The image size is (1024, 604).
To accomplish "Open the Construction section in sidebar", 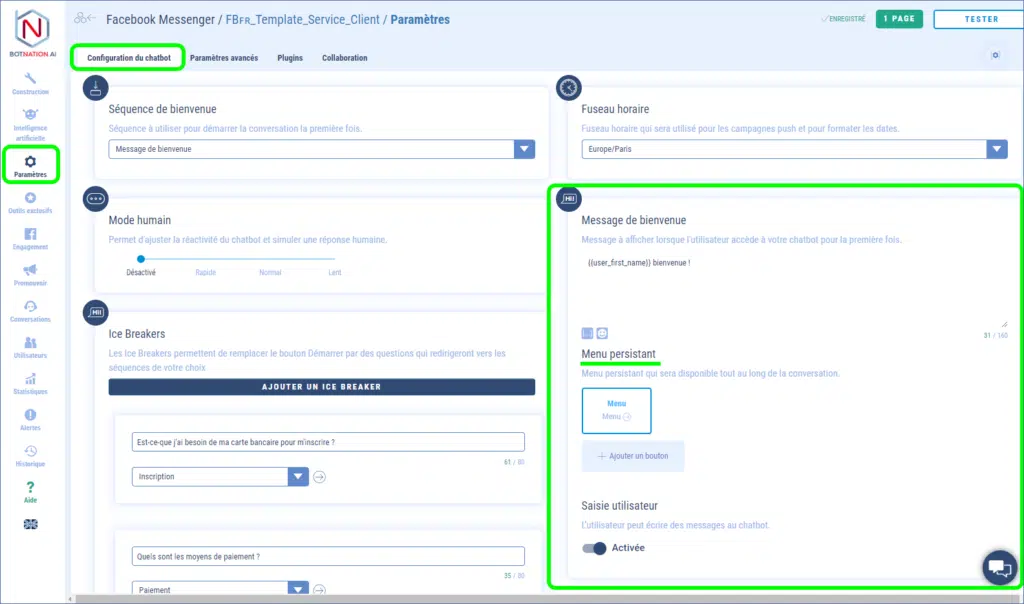I will 30,83.
